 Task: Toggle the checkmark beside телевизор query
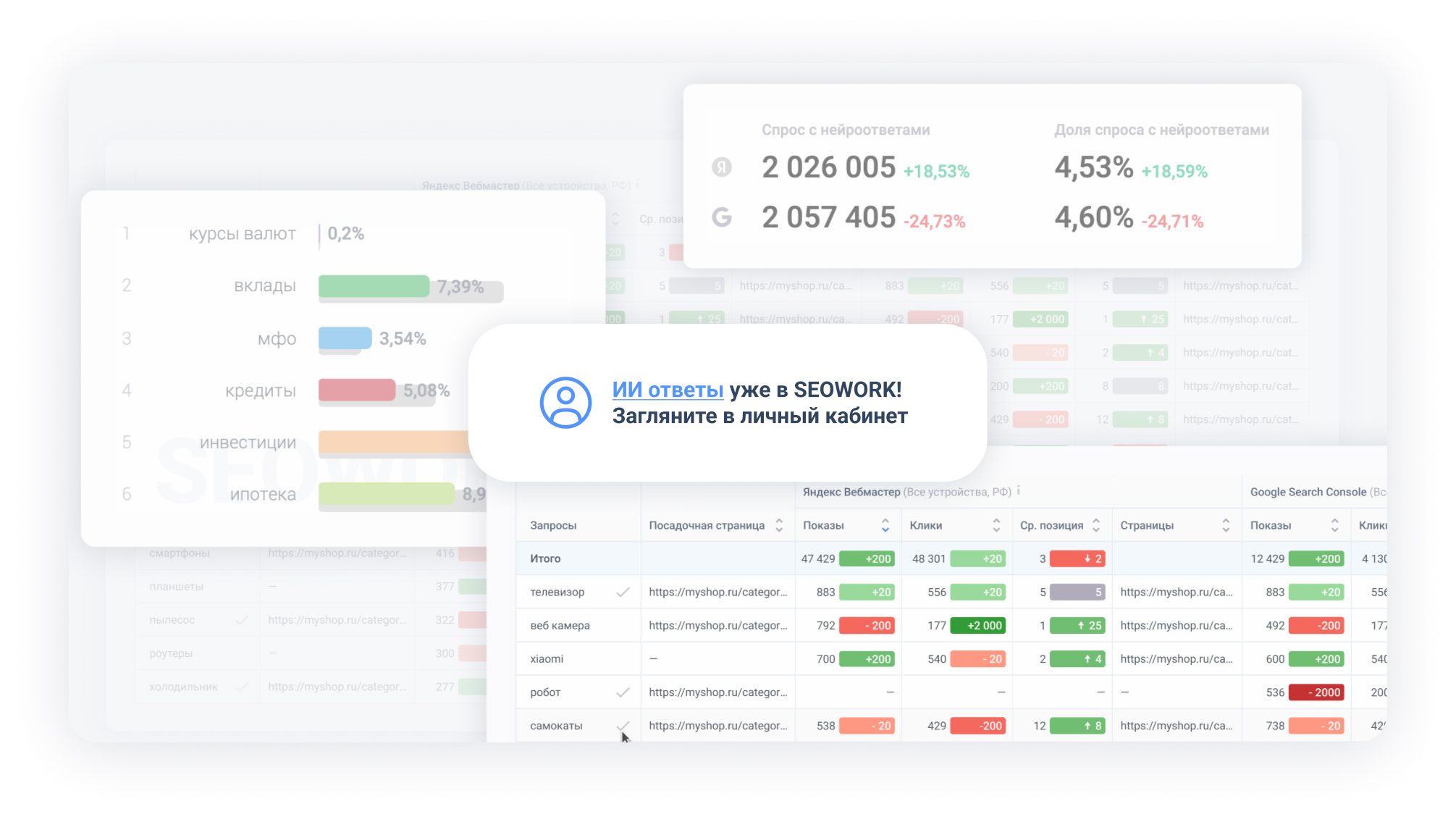click(622, 592)
